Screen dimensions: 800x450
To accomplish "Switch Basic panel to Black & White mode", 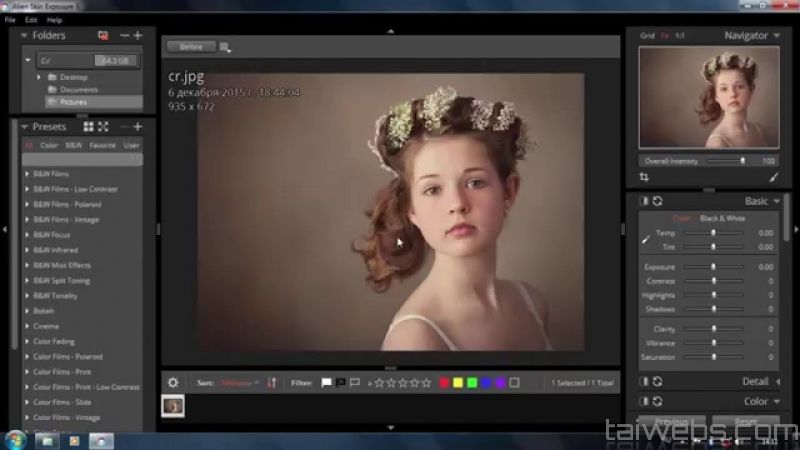I will [722, 218].
